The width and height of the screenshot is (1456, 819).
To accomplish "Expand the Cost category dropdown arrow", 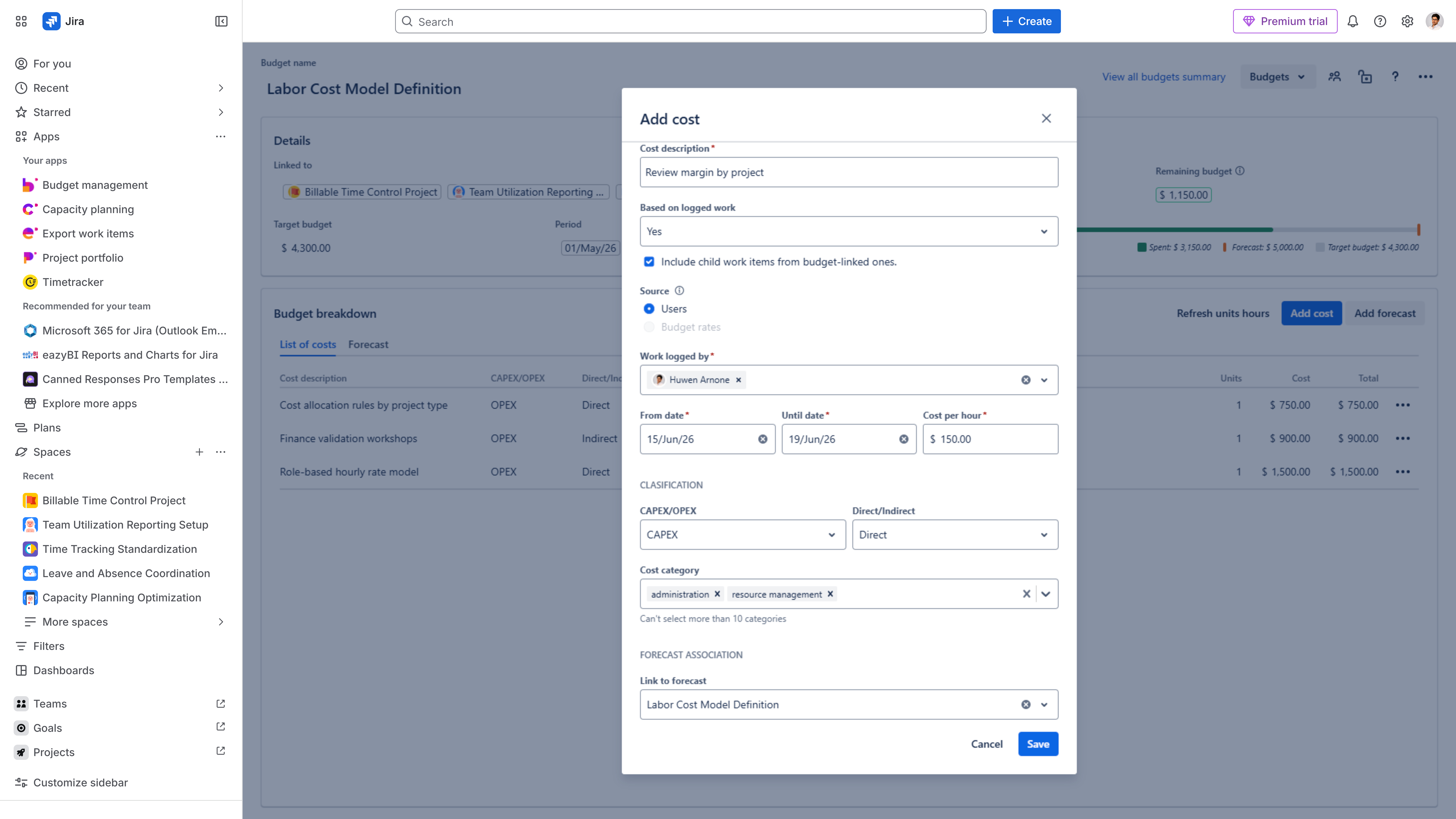I will (1046, 594).
